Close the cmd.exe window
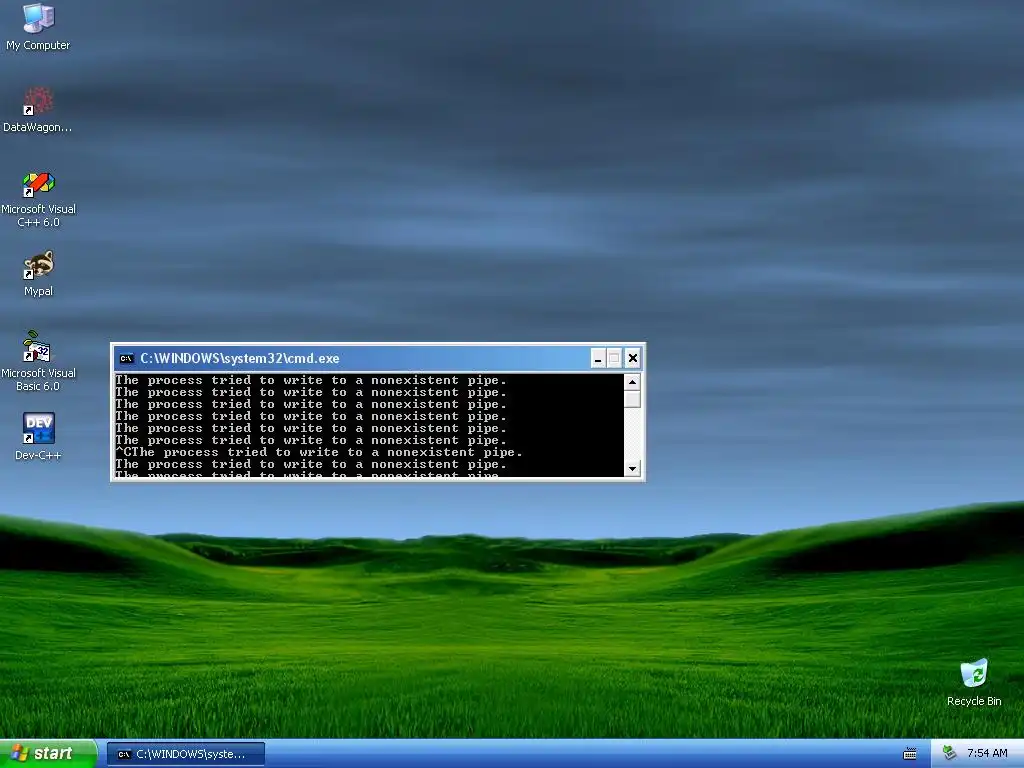The image size is (1024, 768). click(632, 358)
